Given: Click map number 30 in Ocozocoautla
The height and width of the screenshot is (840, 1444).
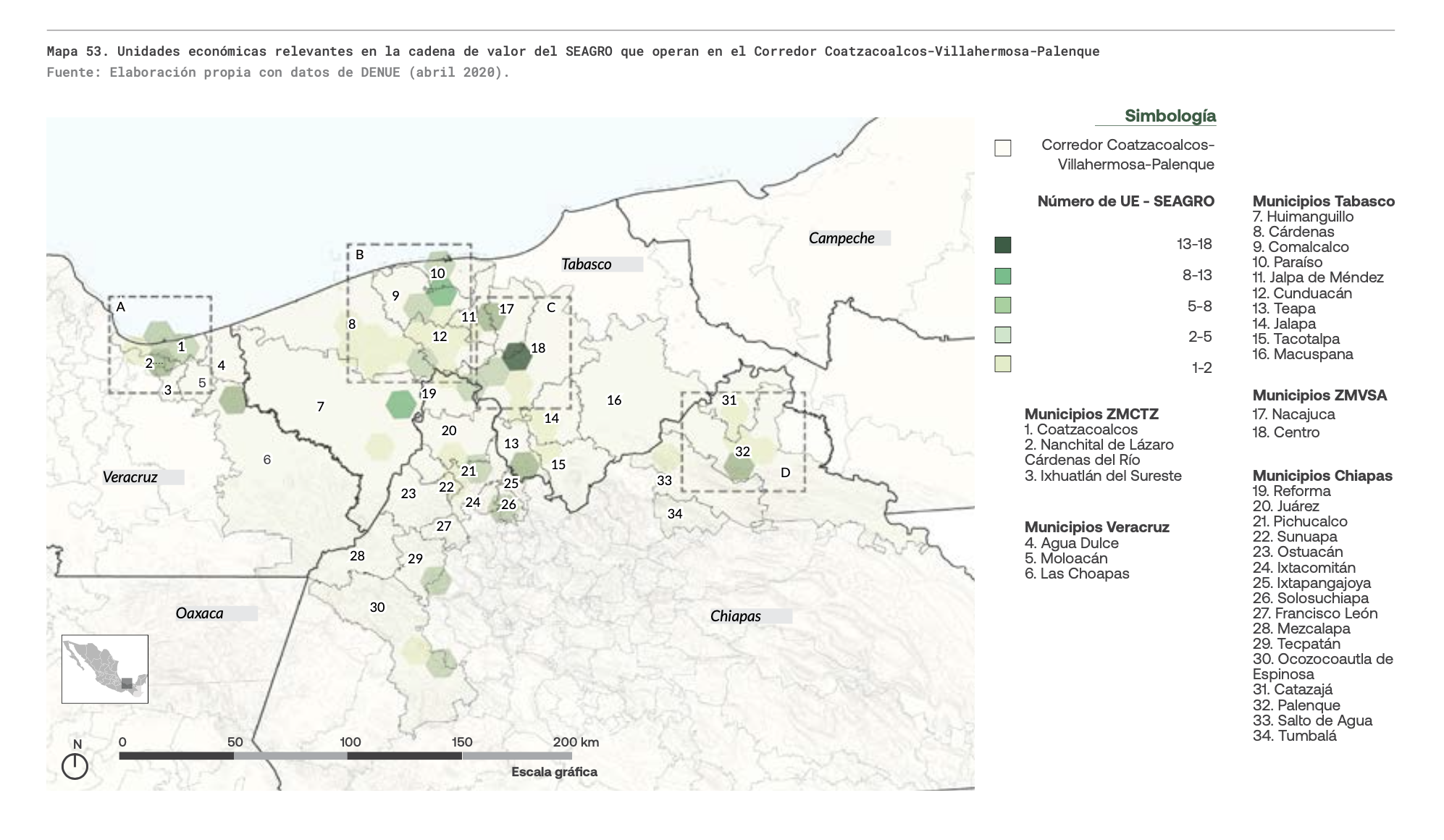Looking at the screenshot, I should [x=377, y=608].
